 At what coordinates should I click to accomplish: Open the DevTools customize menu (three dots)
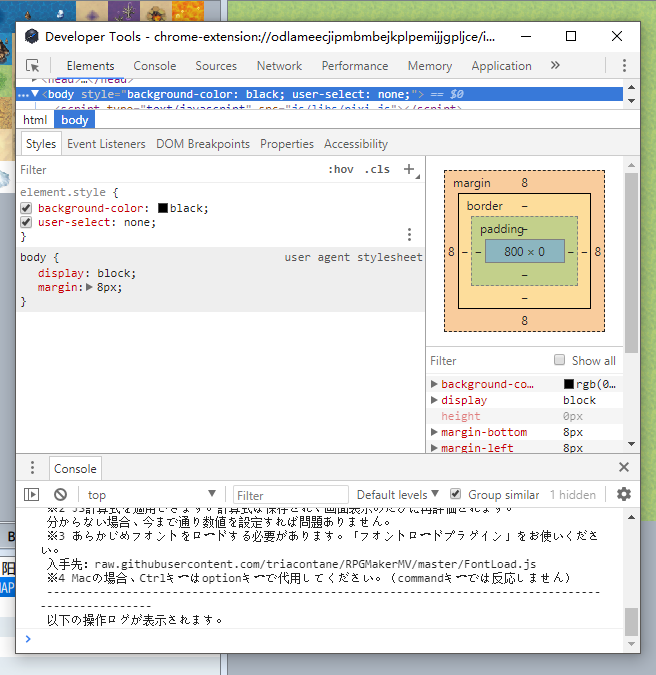pyautogui.click(x=624, y=65)
